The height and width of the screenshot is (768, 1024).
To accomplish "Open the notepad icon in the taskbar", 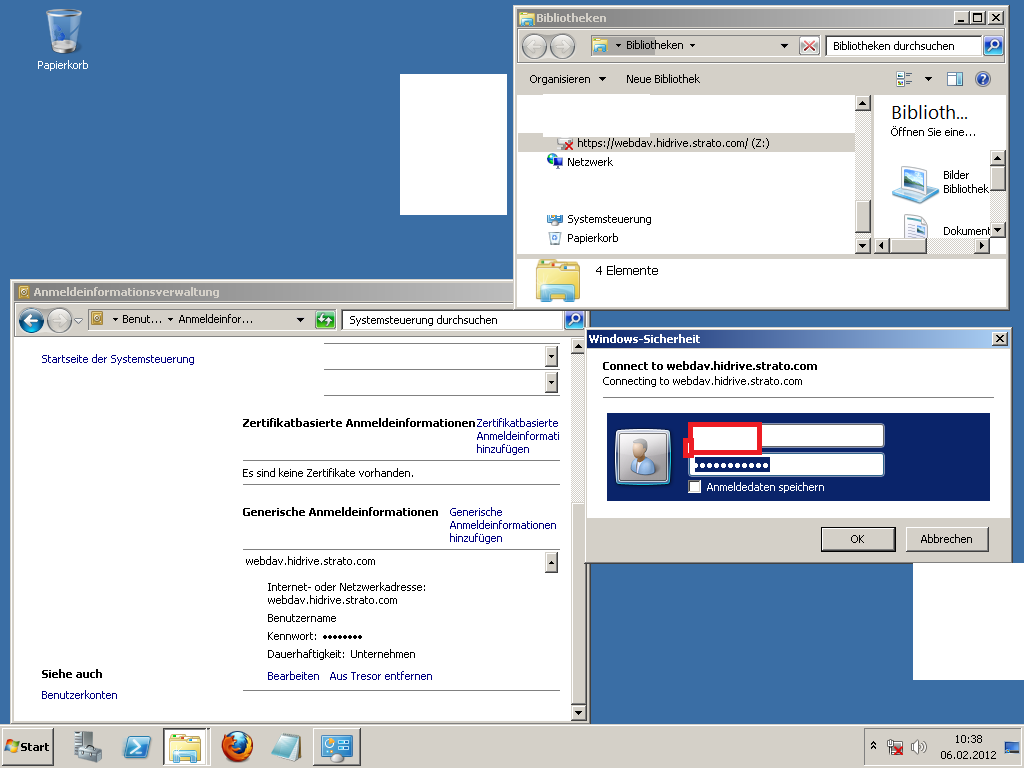I will click(x=286, y=747).
